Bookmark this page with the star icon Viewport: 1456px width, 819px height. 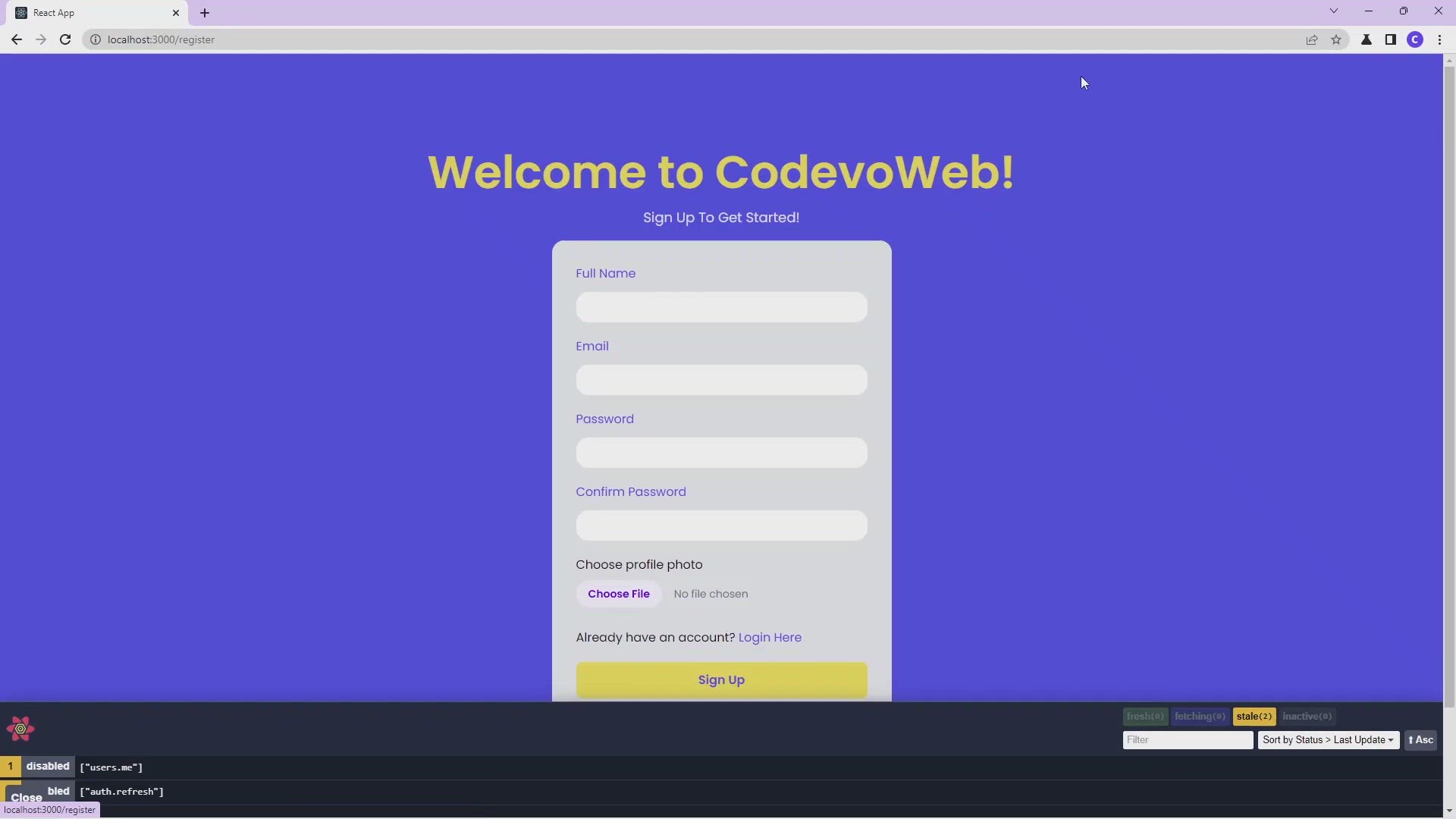(1336, 39)
